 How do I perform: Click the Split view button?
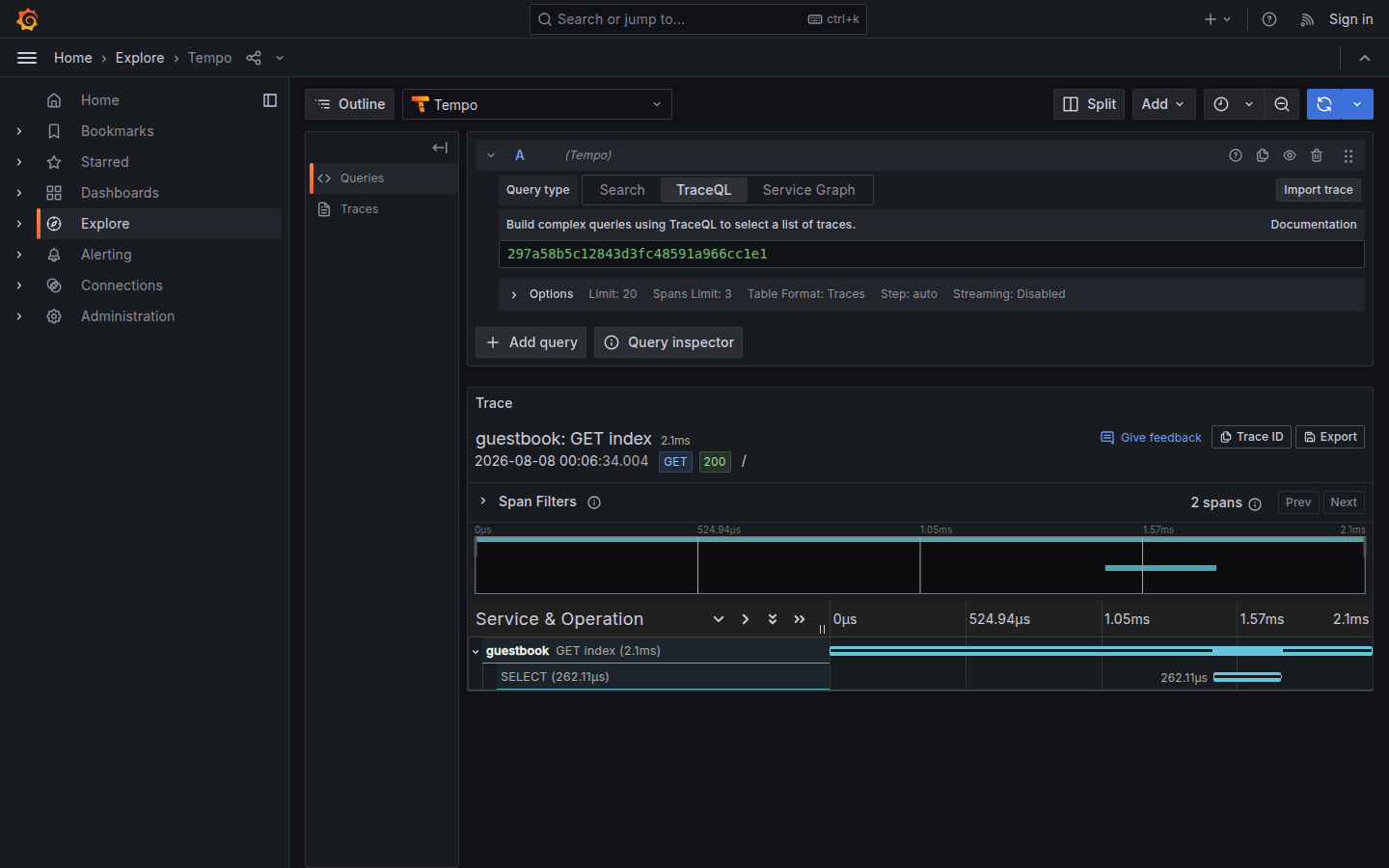(x=1089, y=104)
